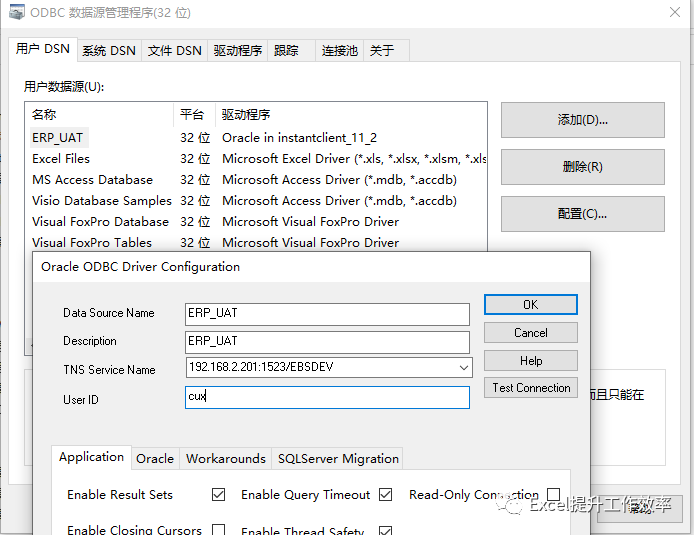Go to the 驱动程序 tab

point(238,51)
